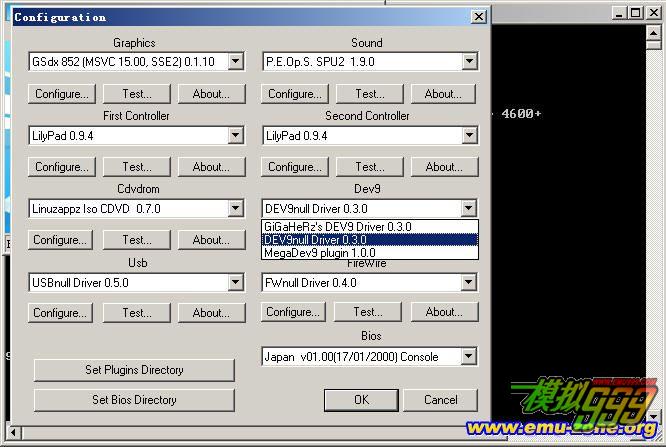This screenshot has height=447, width=666.
Task: Expand the First Controller plugin dropdown
Action: (235, 136)
